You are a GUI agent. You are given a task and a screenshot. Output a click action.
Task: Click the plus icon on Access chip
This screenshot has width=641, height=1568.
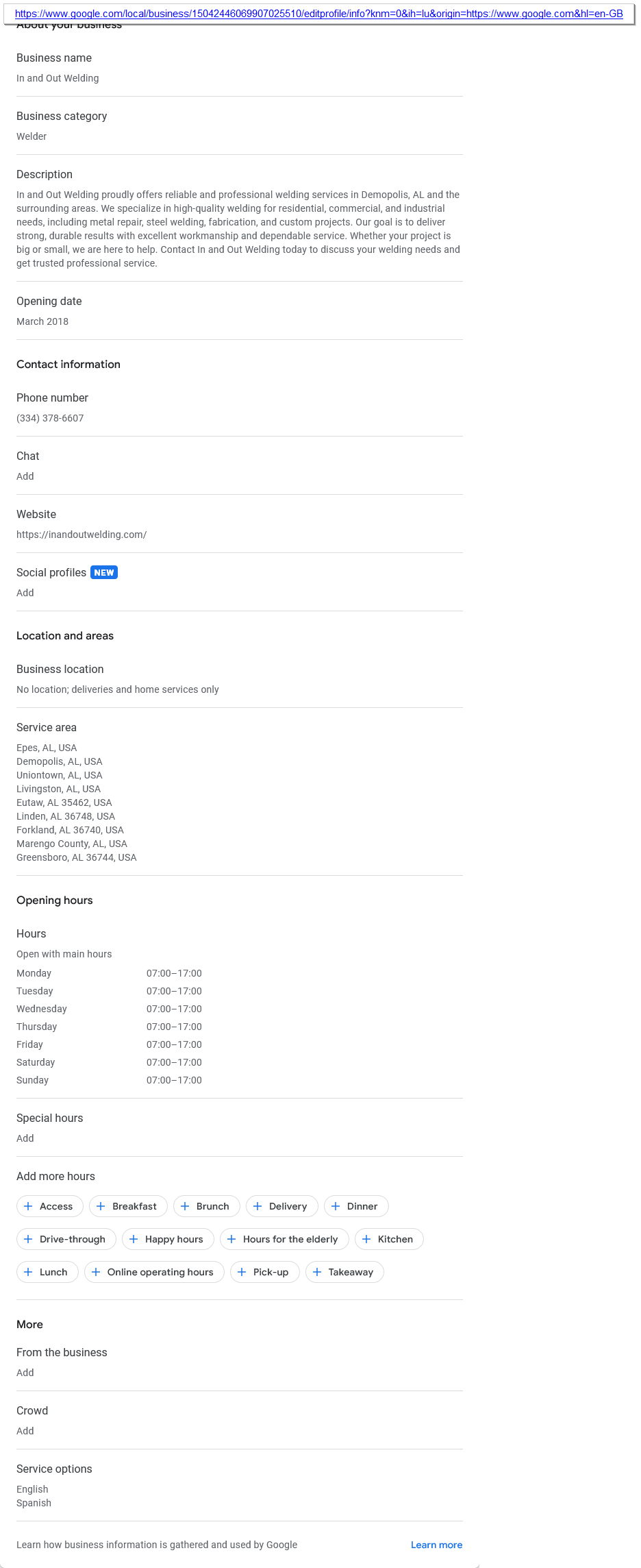pyautogui.click(x=28, y=1206)
